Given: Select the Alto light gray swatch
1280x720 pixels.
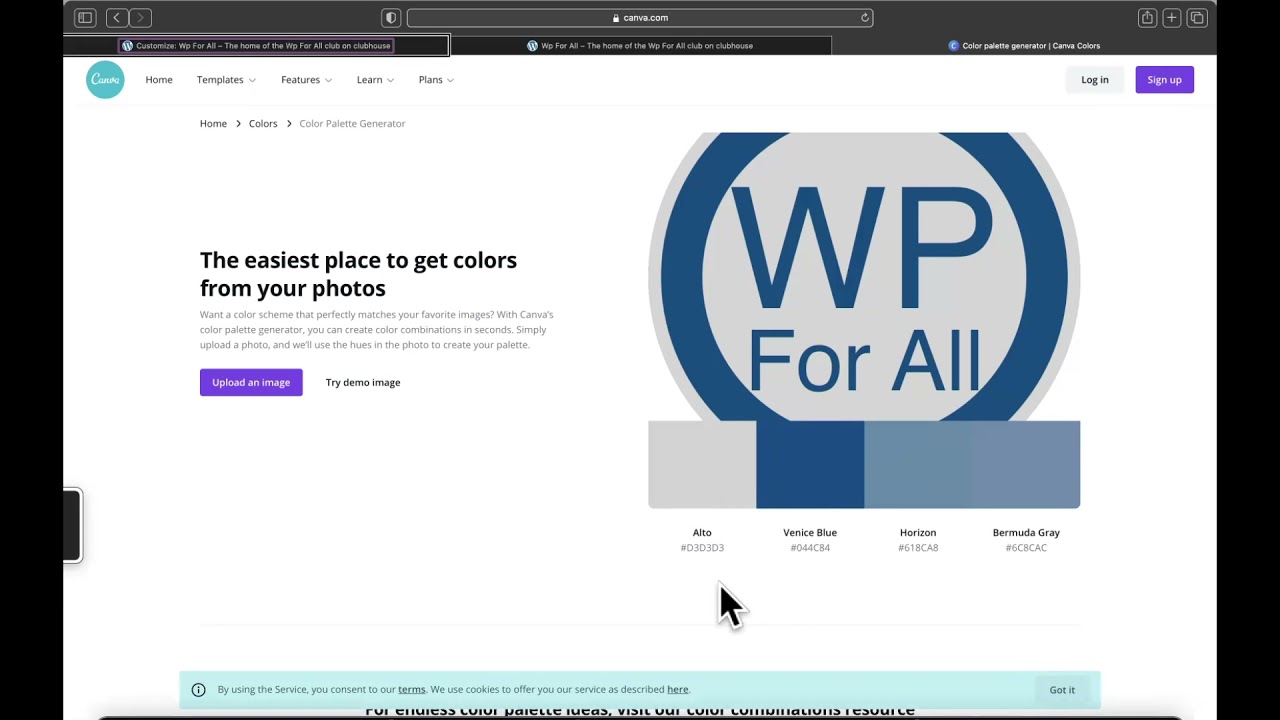Looking at the screenshot, I should pos(702,465).
